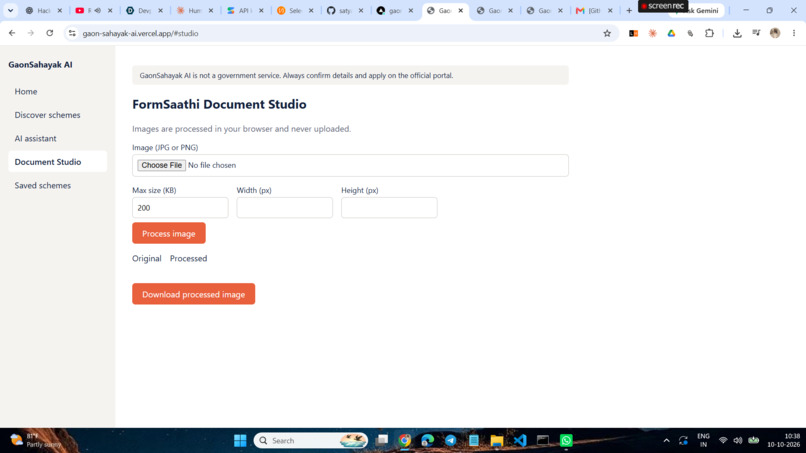Screen dimensions: 806x453
Task: Open Chrome three-dot menu
Action: point(794,33)
